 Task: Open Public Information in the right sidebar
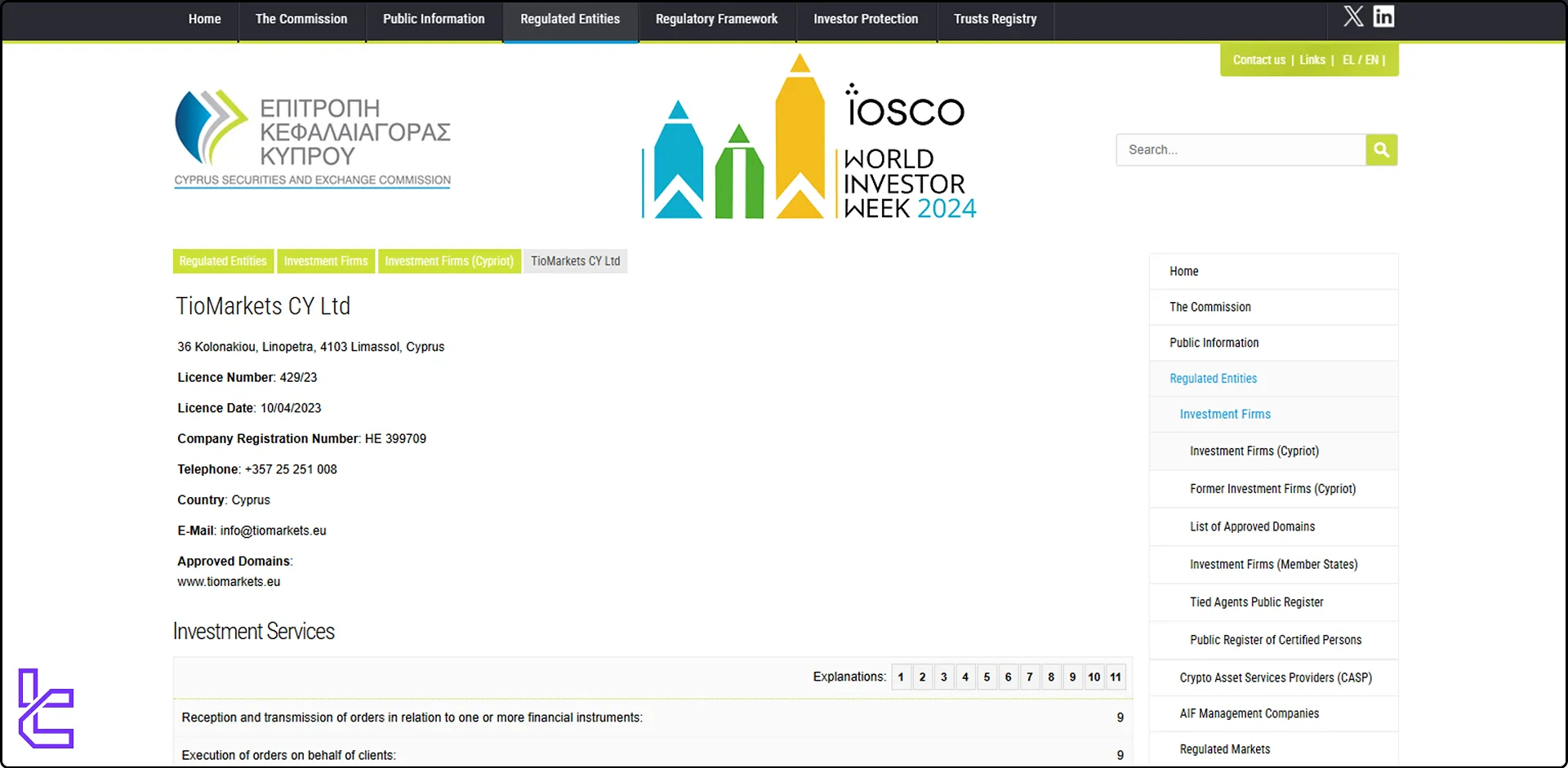coord(1273,344)
